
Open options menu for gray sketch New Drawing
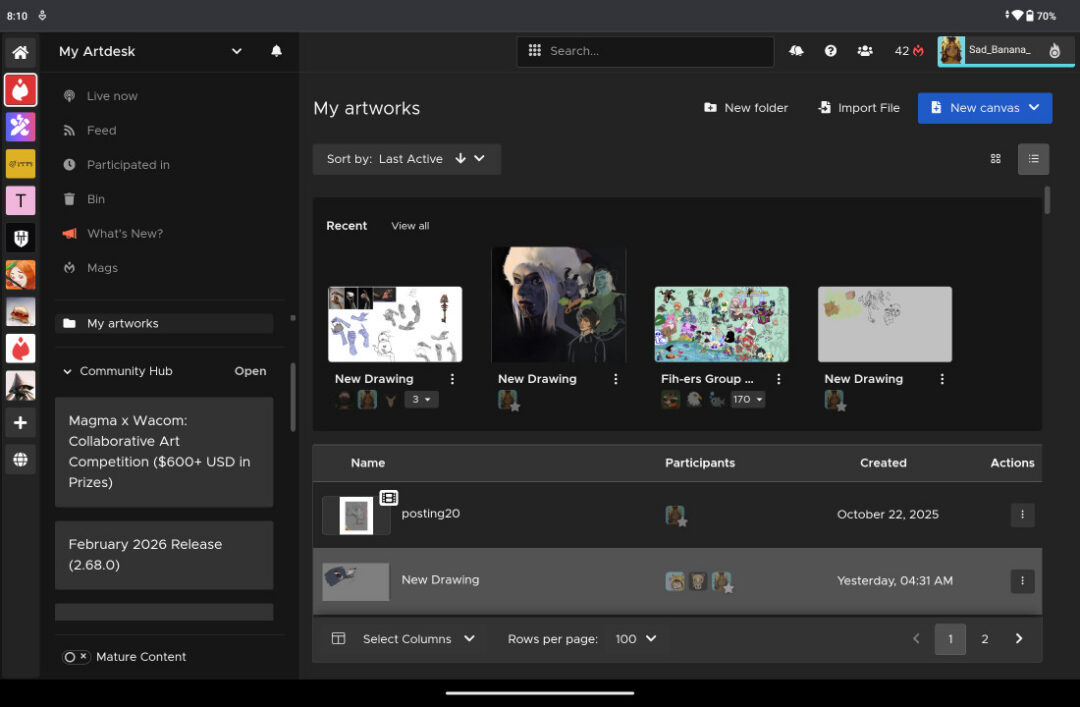942,379
